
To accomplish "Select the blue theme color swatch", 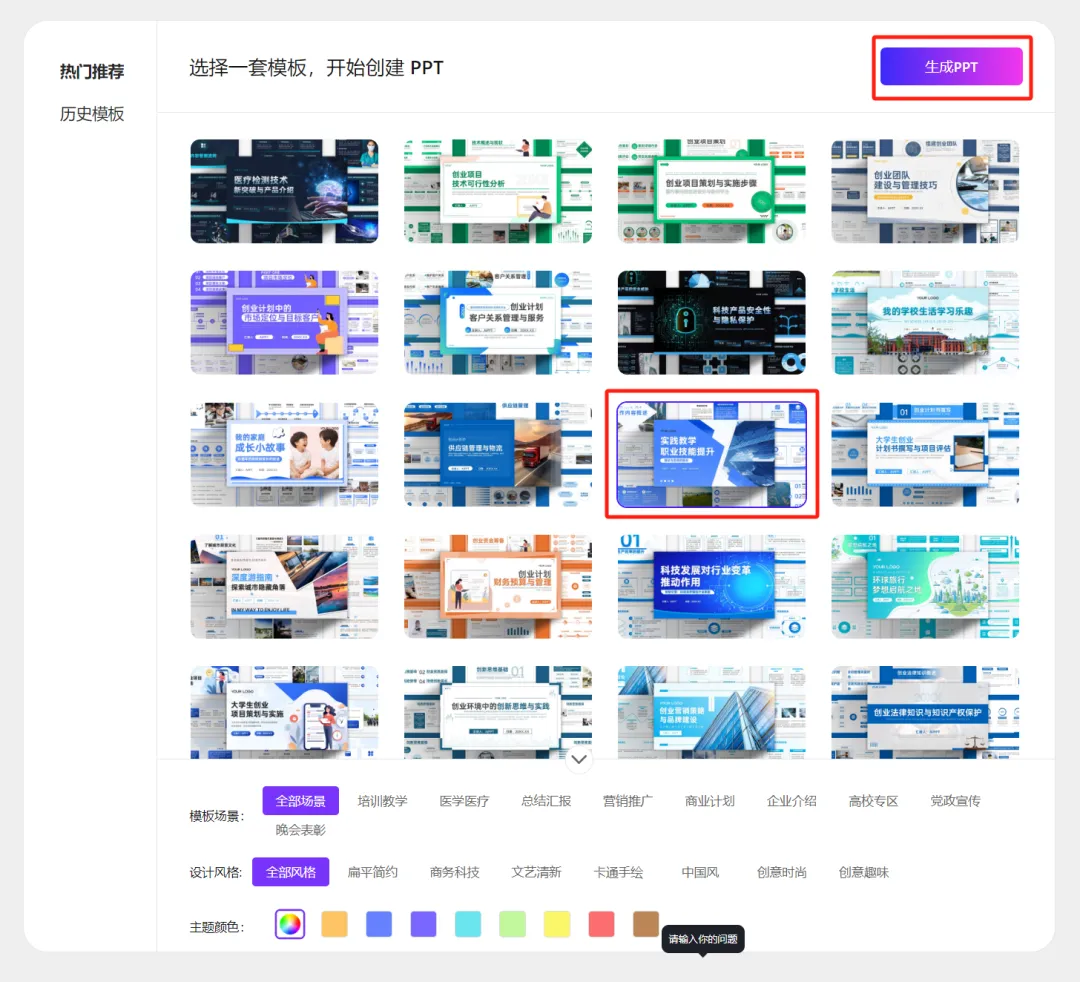I will (x=379, y=924).
